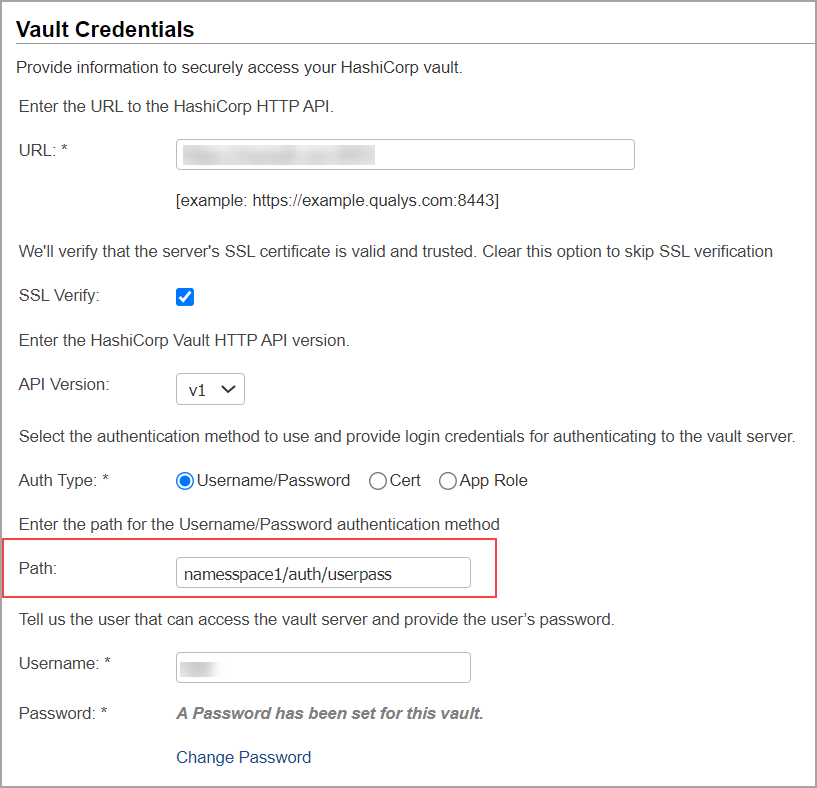The height and width of the screenshot is (788, 817).
Task: Click the "URL: *" field label
Action: click(43, 151)
